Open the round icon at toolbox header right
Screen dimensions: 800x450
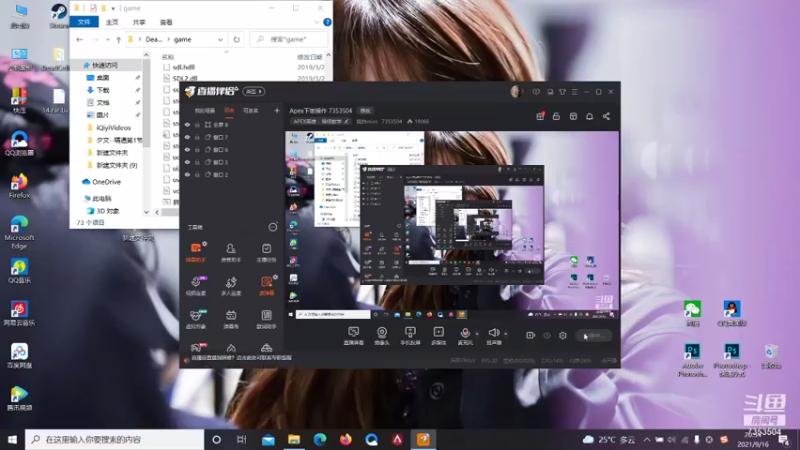[273, 227]
